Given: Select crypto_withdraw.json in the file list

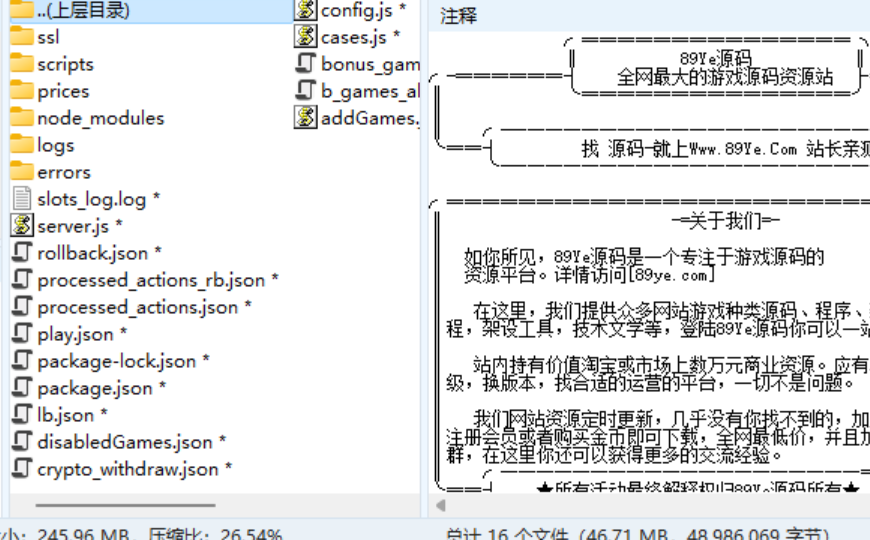Looking at the screenshot, I should click(127, 469).
